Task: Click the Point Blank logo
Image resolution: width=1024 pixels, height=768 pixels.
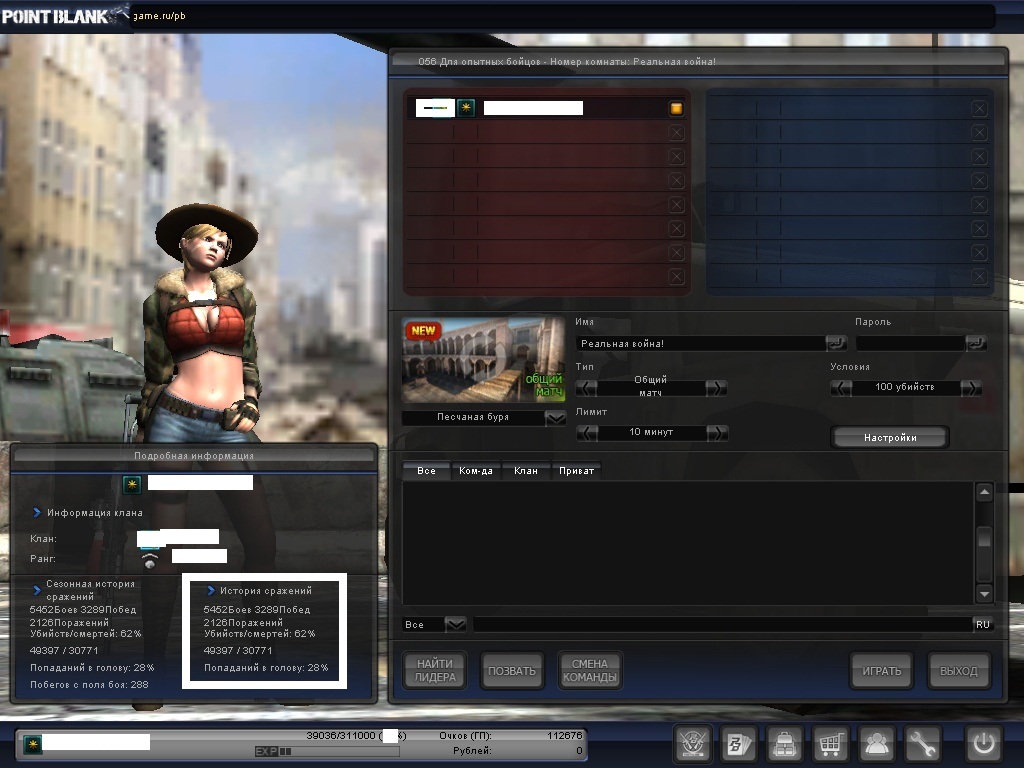Action: pos(64,16)
